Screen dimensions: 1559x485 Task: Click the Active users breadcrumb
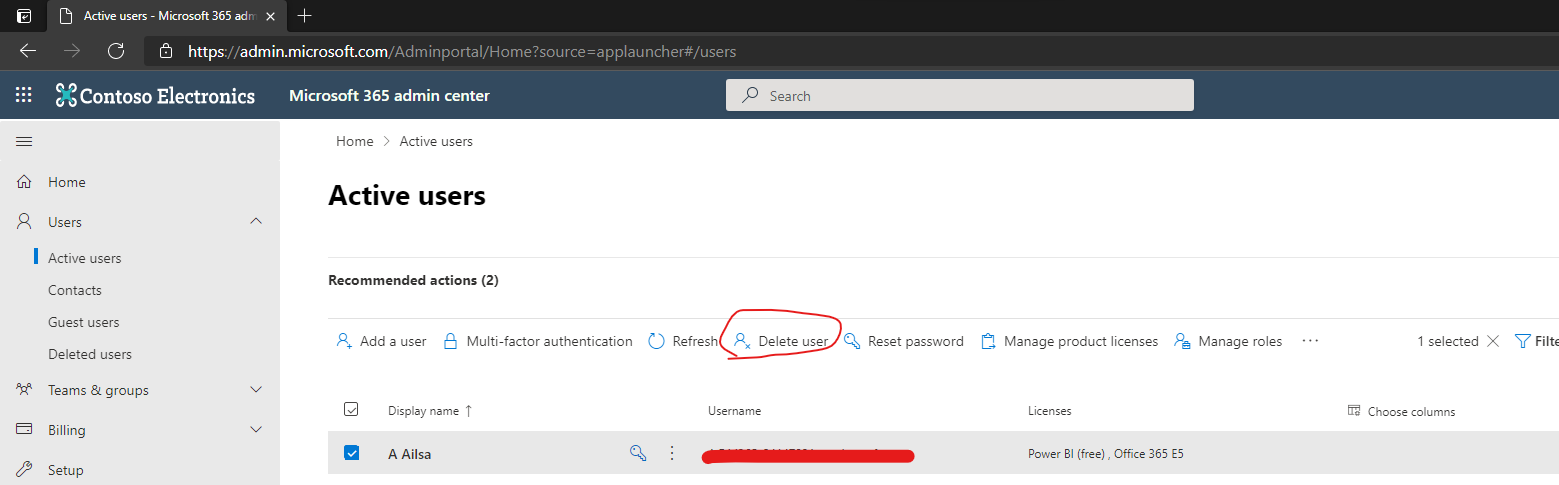pos(436,141)
